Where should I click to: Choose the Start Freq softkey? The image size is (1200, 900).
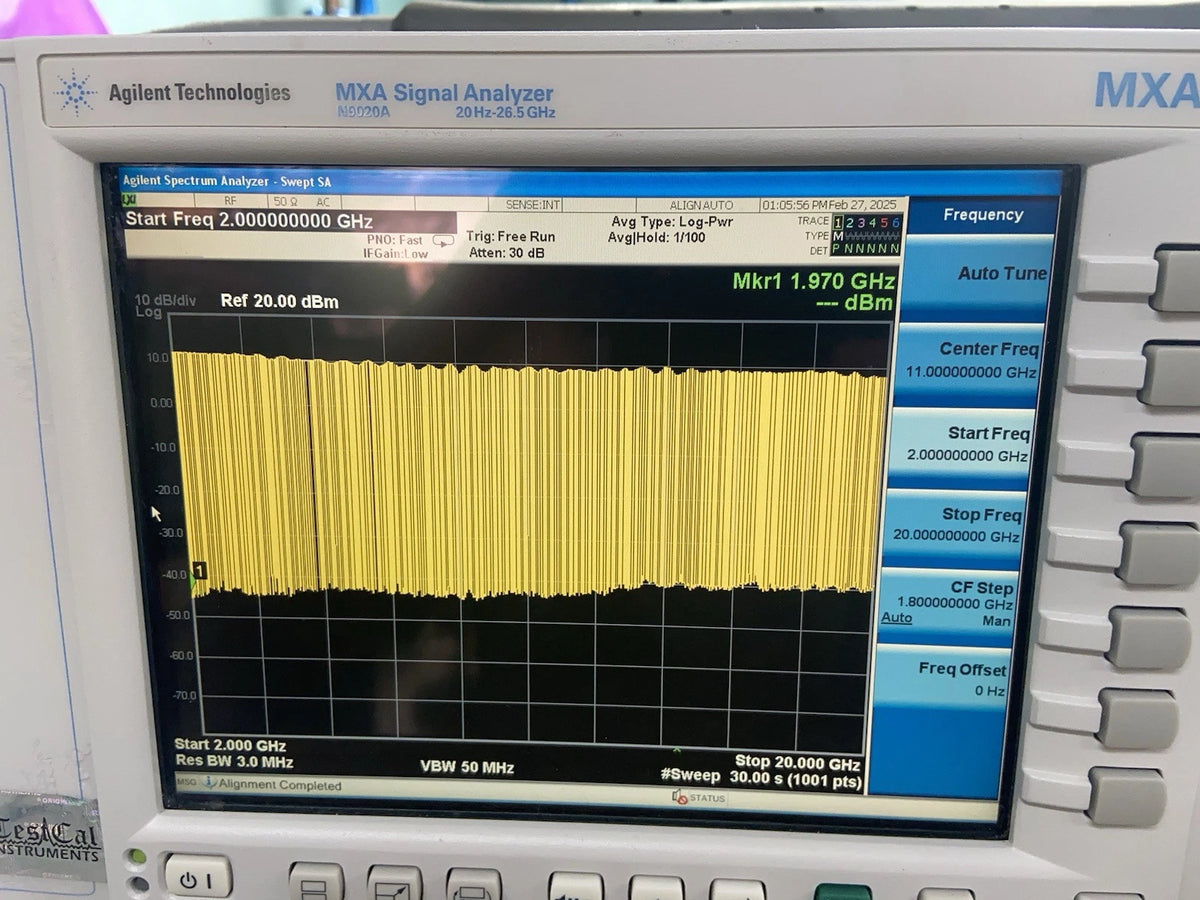[962, 446]
